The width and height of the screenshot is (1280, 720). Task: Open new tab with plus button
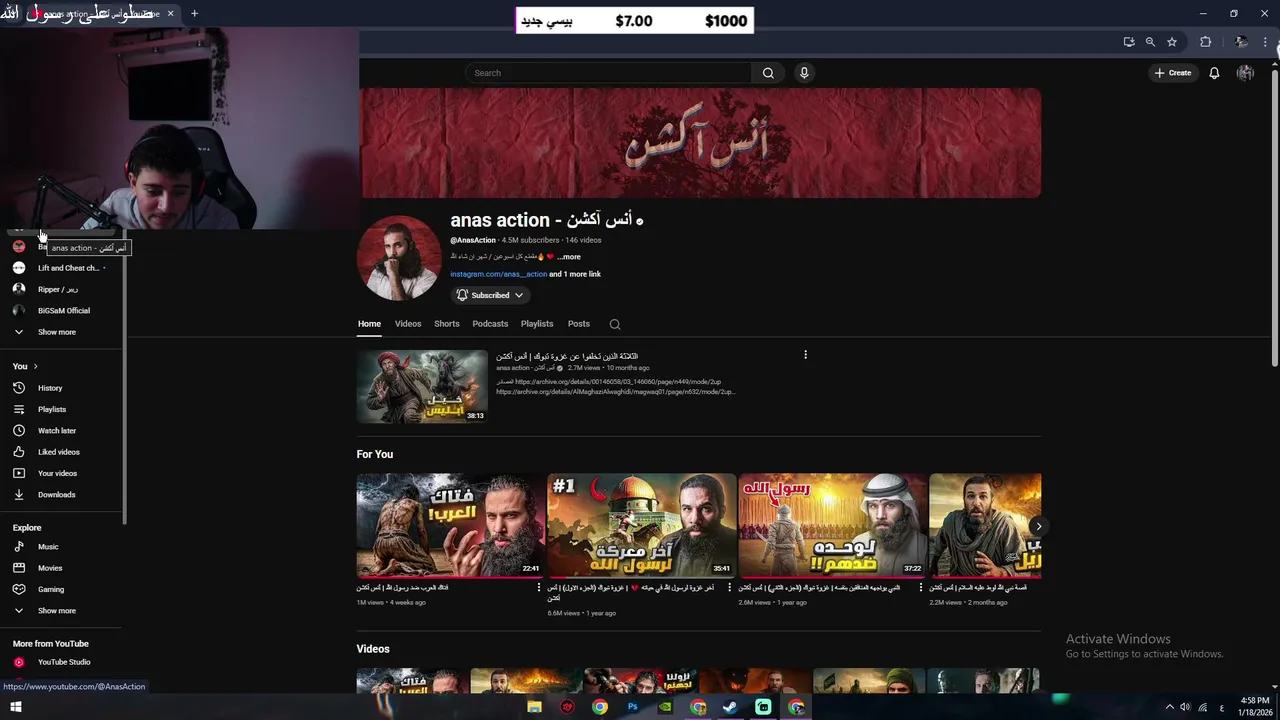point(194,13)
